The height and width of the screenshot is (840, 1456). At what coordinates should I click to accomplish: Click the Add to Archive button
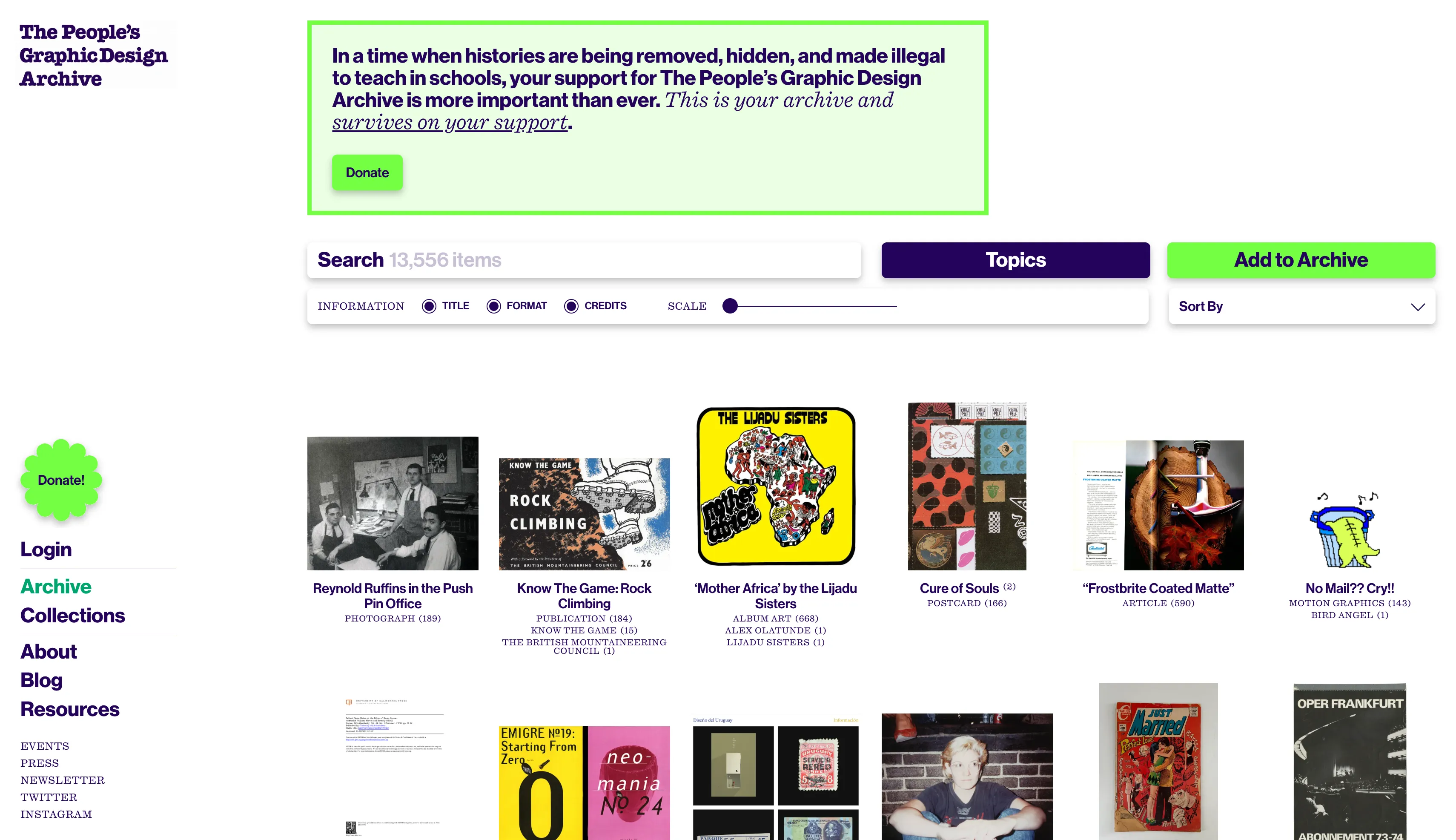click(x=1301, y=260)
